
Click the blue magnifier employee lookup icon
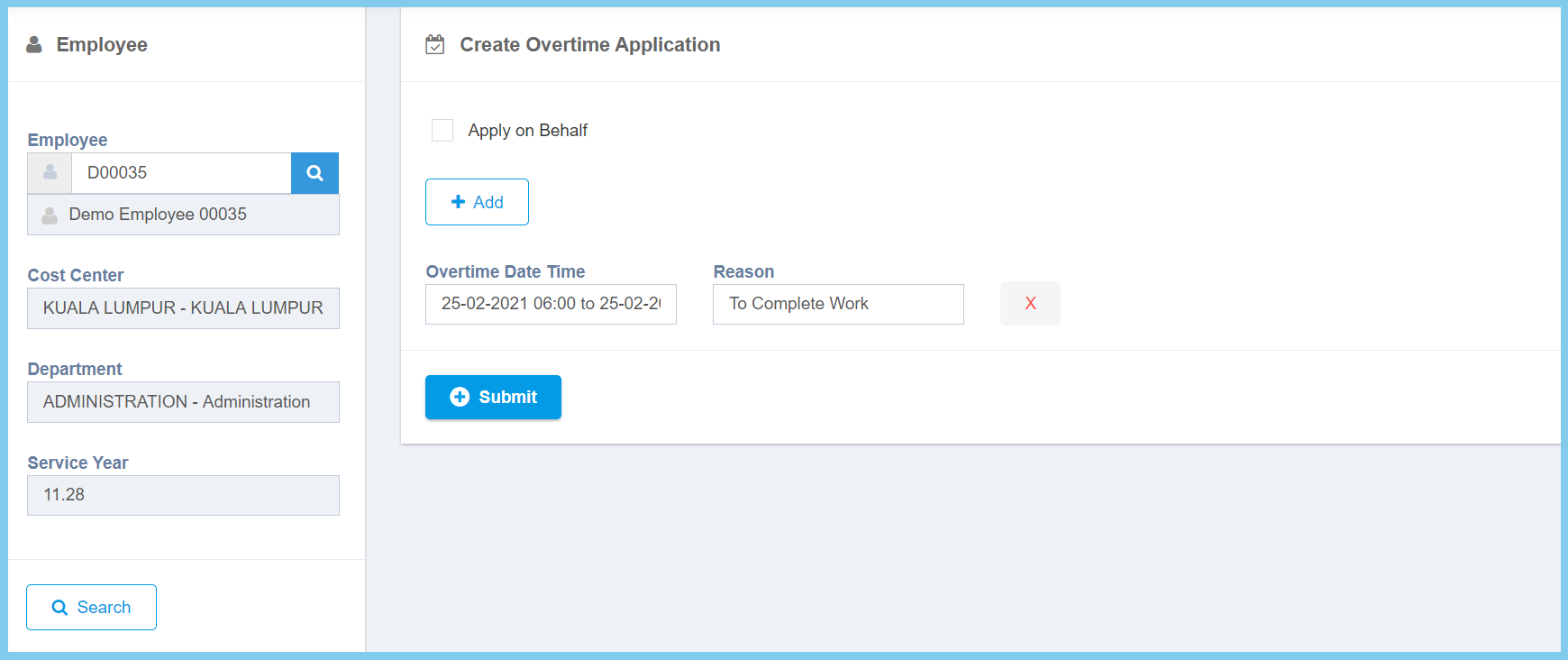click(315, 173)
